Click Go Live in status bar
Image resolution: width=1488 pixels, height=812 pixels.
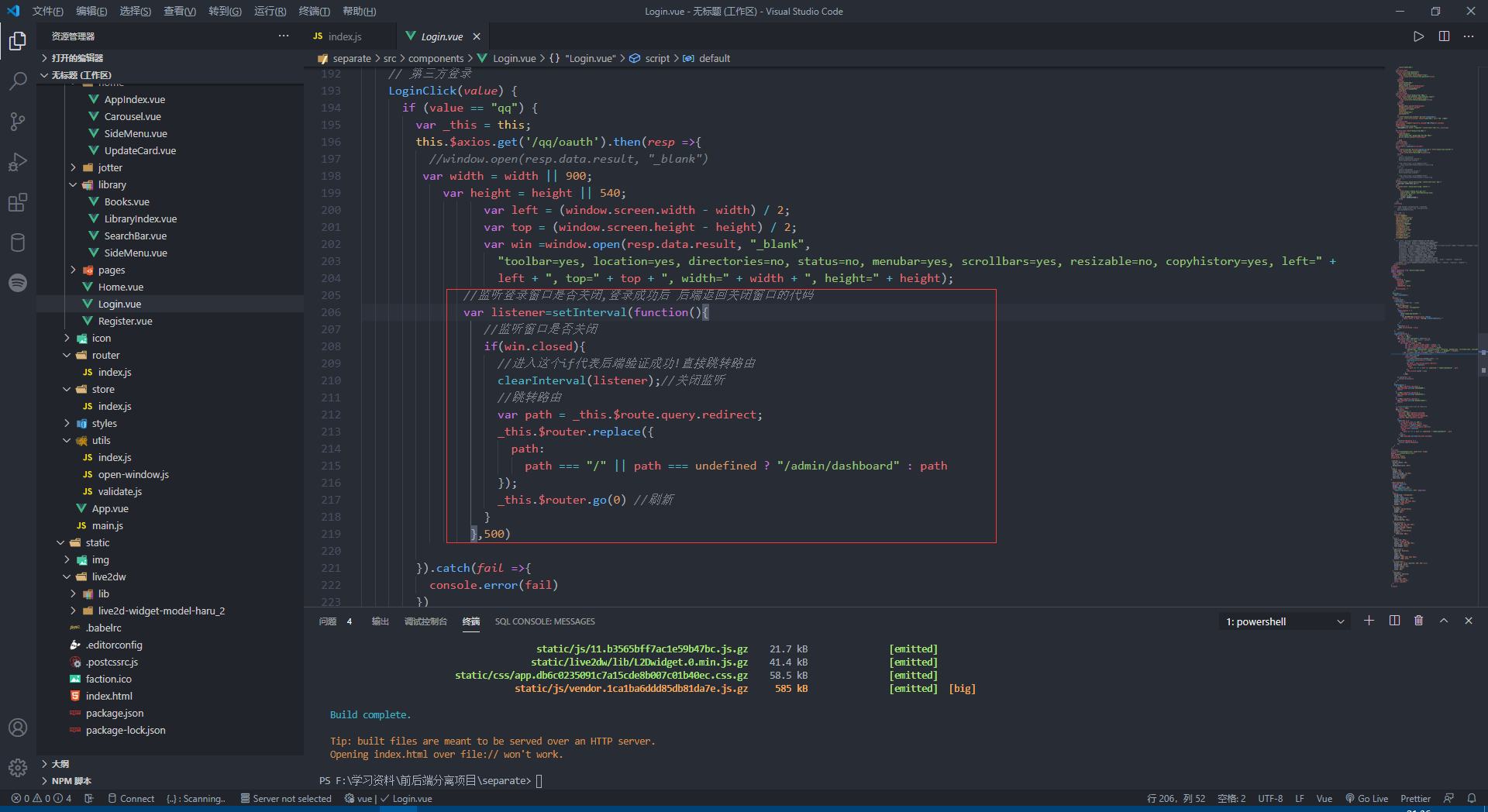(1367, 798)
